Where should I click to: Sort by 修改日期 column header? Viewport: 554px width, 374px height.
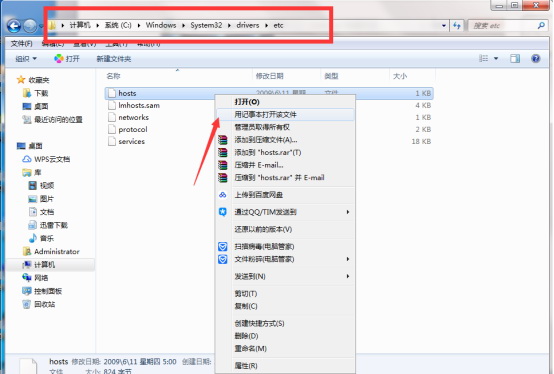click(270, 76)
